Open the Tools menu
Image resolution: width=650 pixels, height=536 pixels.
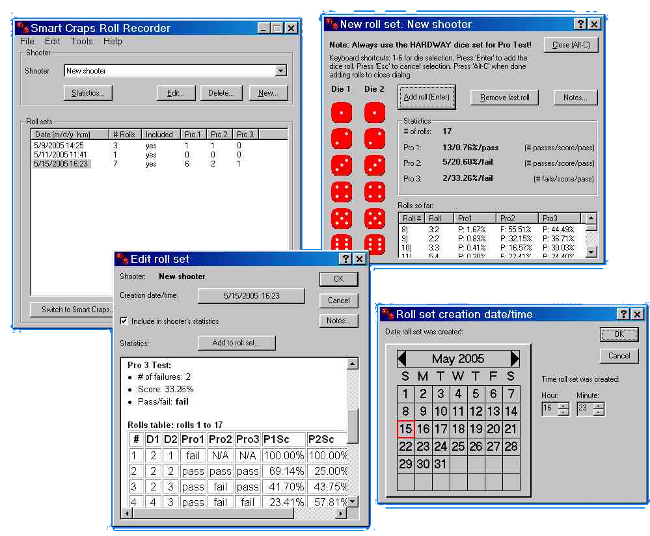[82, 41]
